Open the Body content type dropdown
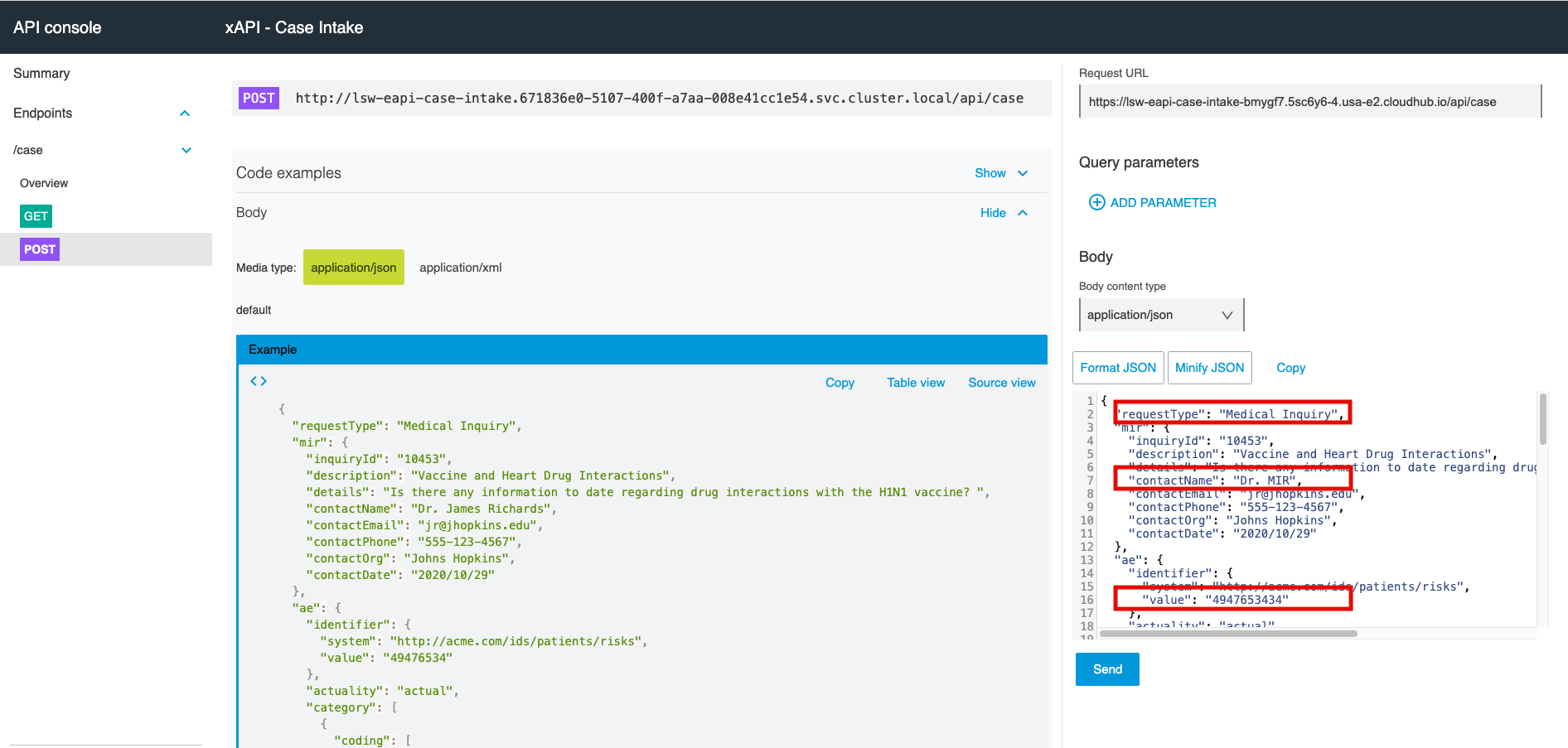1568x748 pixels. 1160,315
